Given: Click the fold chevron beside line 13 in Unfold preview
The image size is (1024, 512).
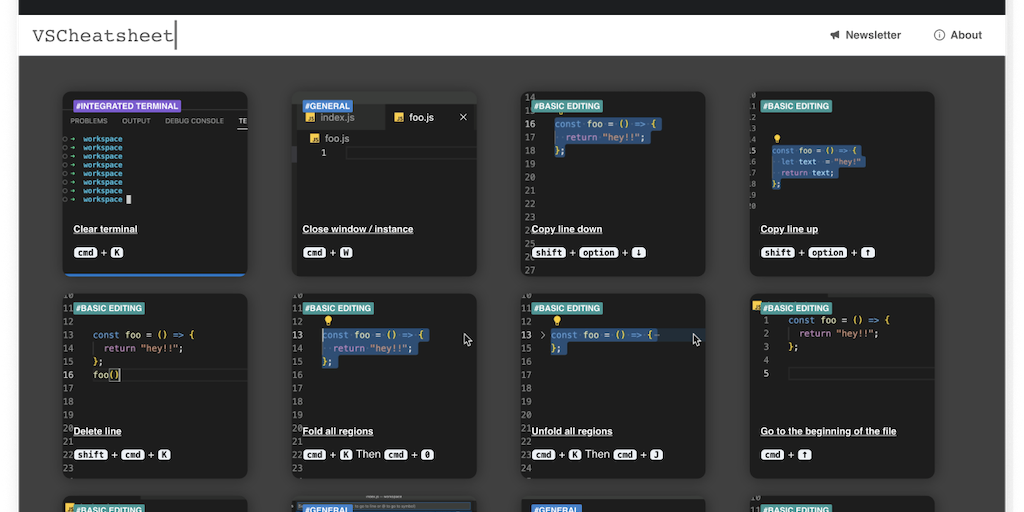Looking at the screenshot, I should (x=543, y=335).
